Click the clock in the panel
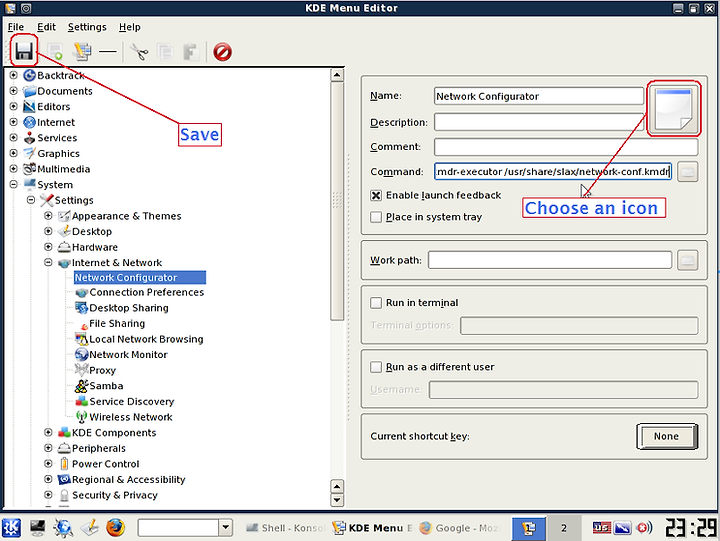The width and height of the screenshot is (720, 541). click(692, 528)
